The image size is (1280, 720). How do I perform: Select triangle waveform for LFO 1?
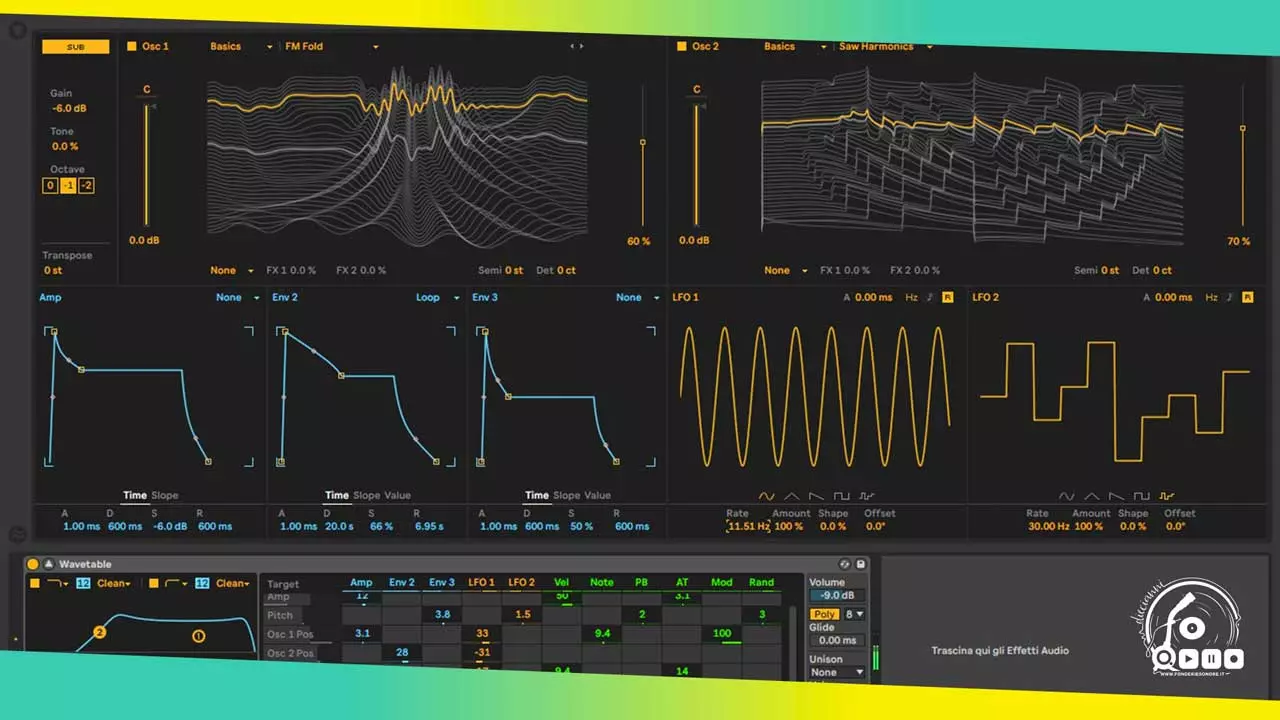coord(792,496)
